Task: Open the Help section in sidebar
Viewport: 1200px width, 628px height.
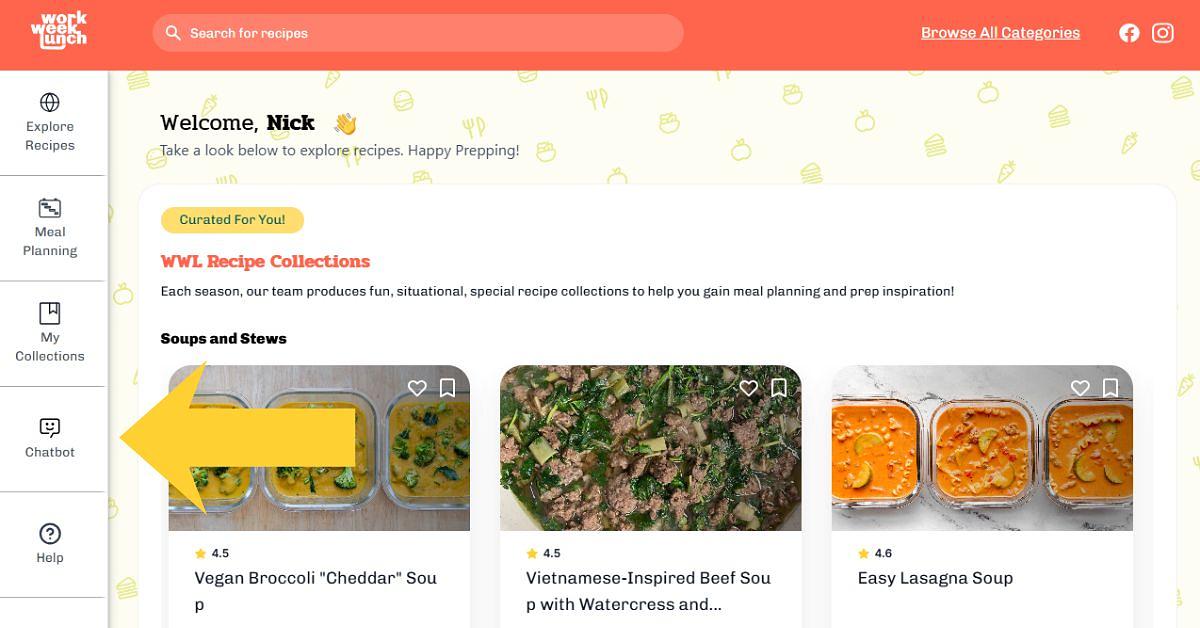Action: (50, 544)
